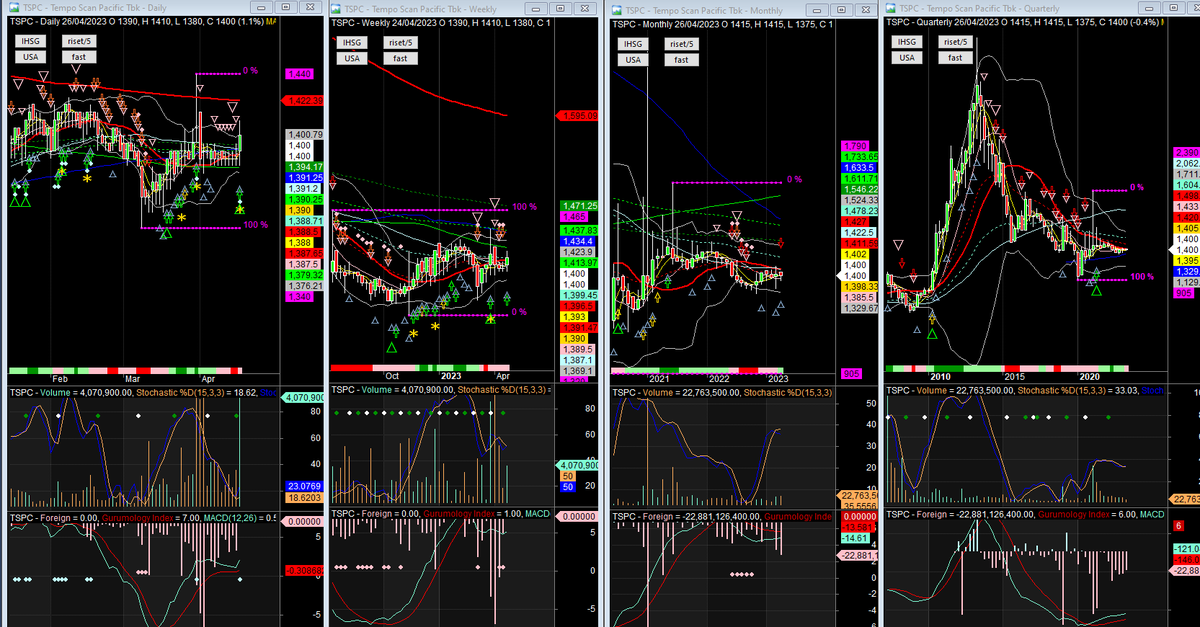1200x627 pixels.
Task: Click the USA button in the Quarterly chart
Action: pyautogui.click(x=906, y=58)
